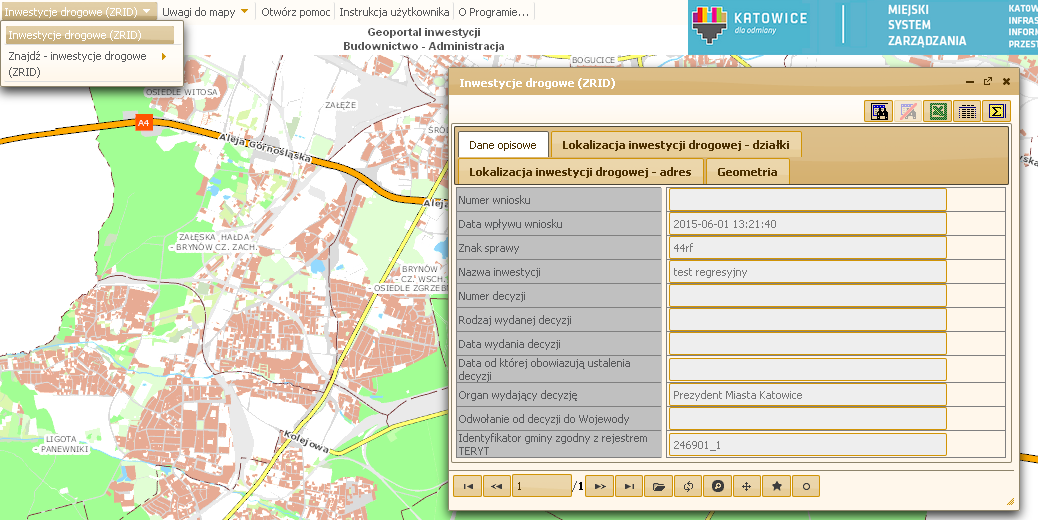
Task: Click the Data wpływu wniosku field
Action: pos(808,224)
